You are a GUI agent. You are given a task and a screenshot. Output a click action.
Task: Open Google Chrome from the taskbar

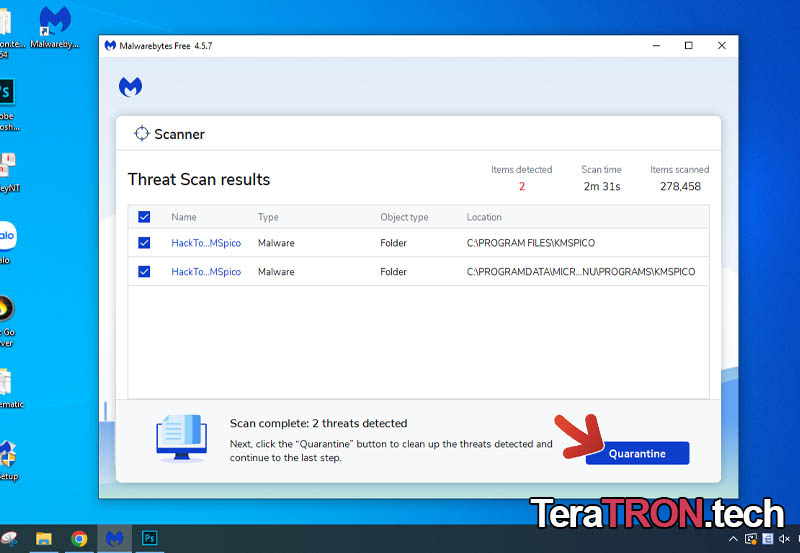(x=79, y=538)
